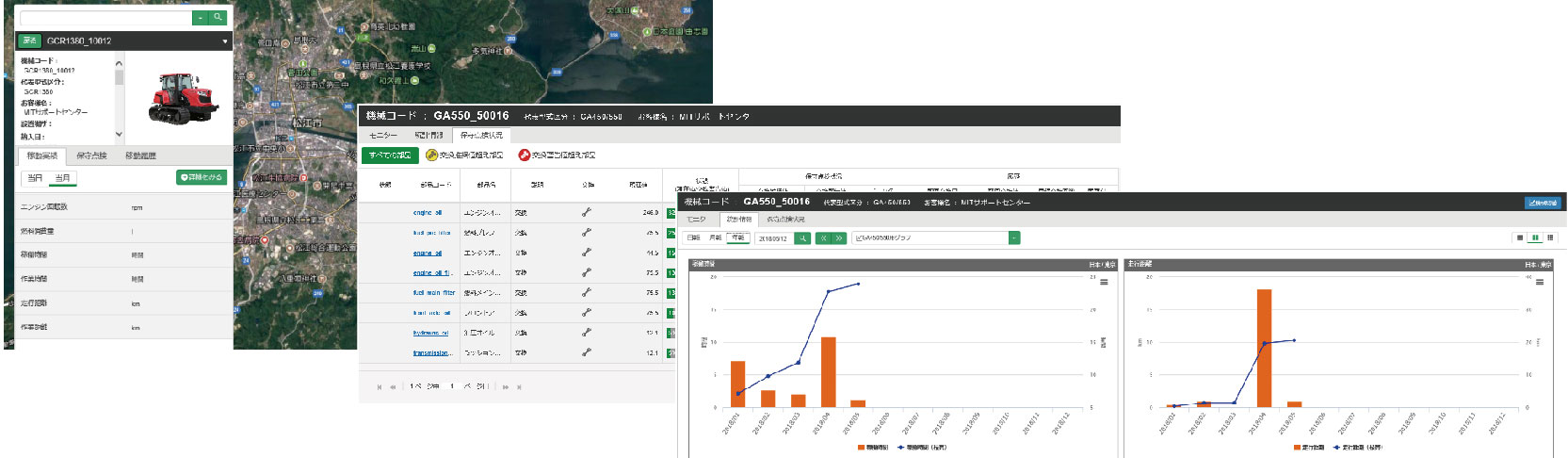Screen dimensions: 1568x458
Task: Toggle the left option of the period selector
Action: tap(35, 178)
